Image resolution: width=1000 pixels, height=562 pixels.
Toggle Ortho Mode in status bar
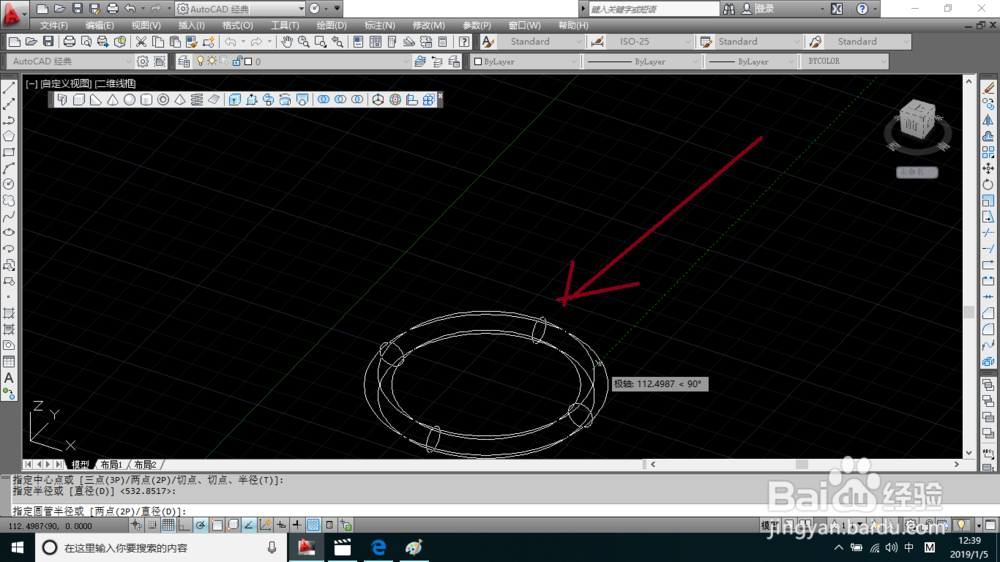tap(184, 525)
